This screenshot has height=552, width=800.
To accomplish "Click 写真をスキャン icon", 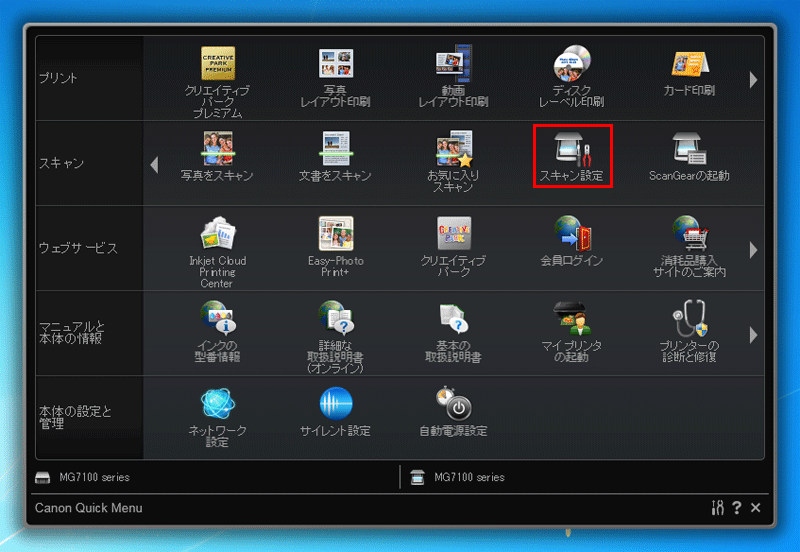I will pos(218,156).
